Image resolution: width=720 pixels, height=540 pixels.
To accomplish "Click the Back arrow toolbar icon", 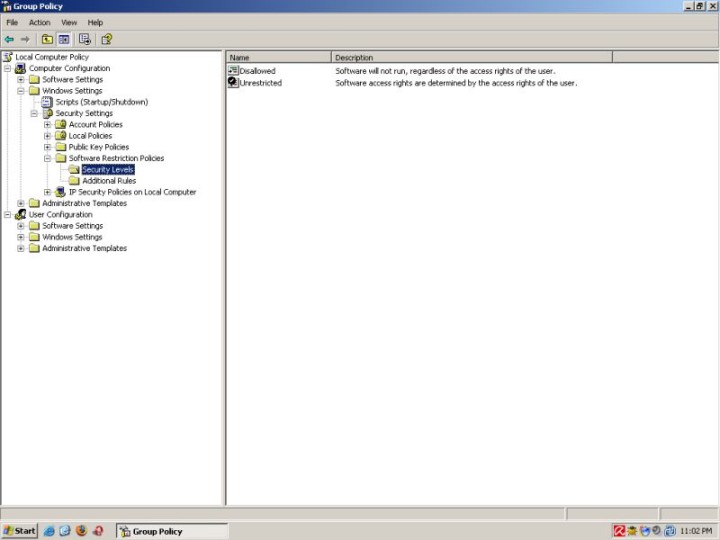I will [x=9, y=39].
